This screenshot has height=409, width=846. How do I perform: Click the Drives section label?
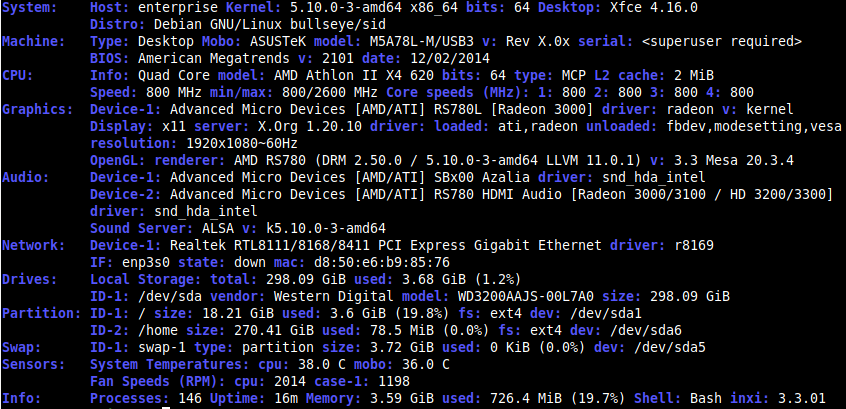pyautogui.click(x=30, y=280)
